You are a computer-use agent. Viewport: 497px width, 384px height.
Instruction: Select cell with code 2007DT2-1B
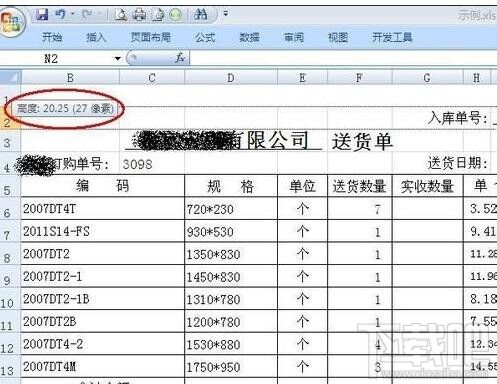pos(103,299)
